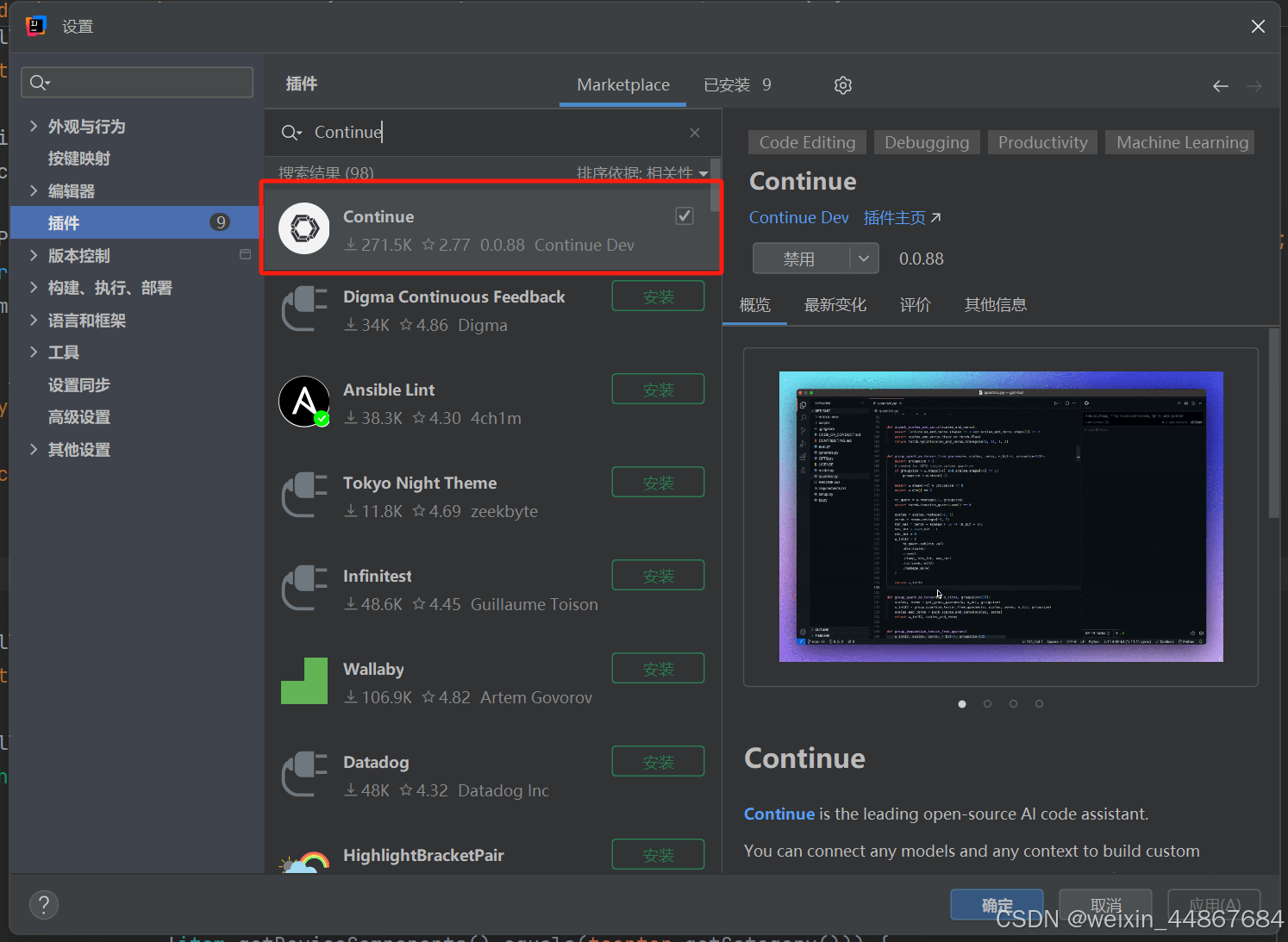Switch to the Marketplace tab
Image resolution: width=1288 pixels, height=942 pixels.
[623, 85]
